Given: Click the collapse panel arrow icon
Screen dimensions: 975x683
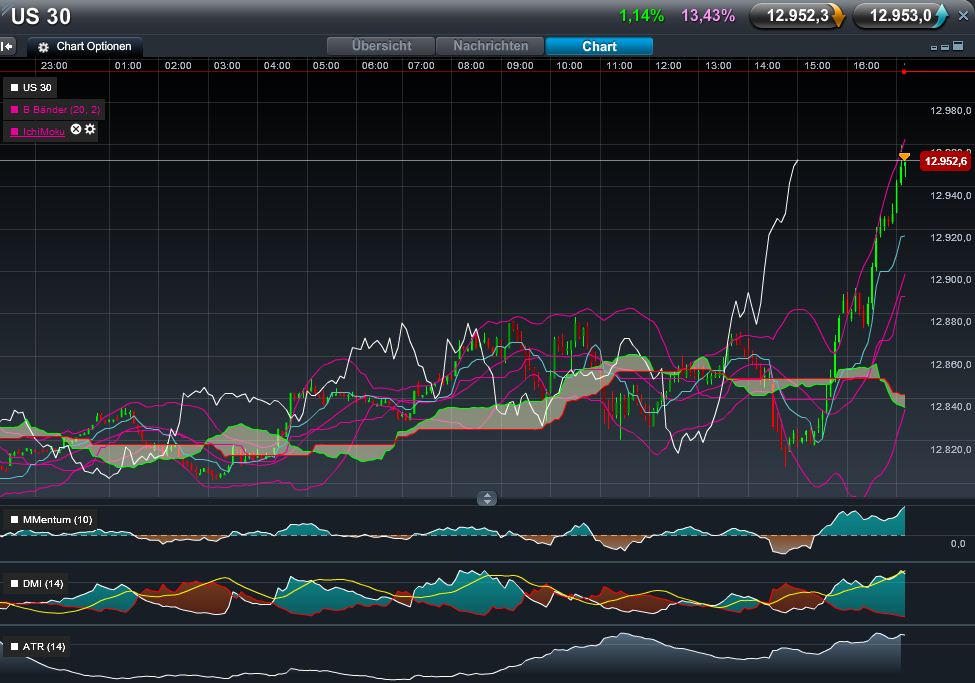Looking at the screenshot, I should pos(7,46).
